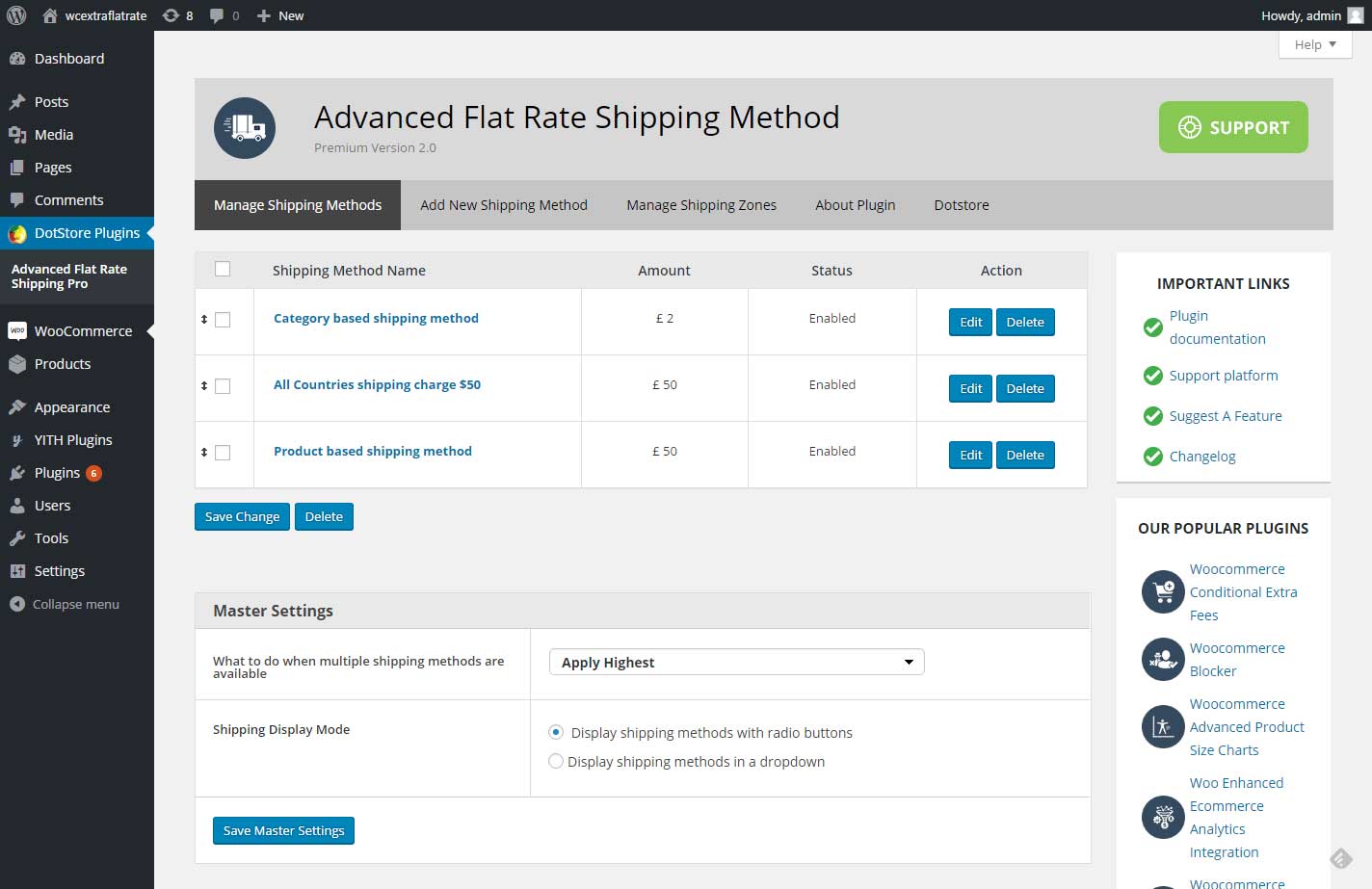The width and height of the screenshot is (1372, 889).
Task: Click the Appearance paintbrush icon
Action: (x=17, y=407)
